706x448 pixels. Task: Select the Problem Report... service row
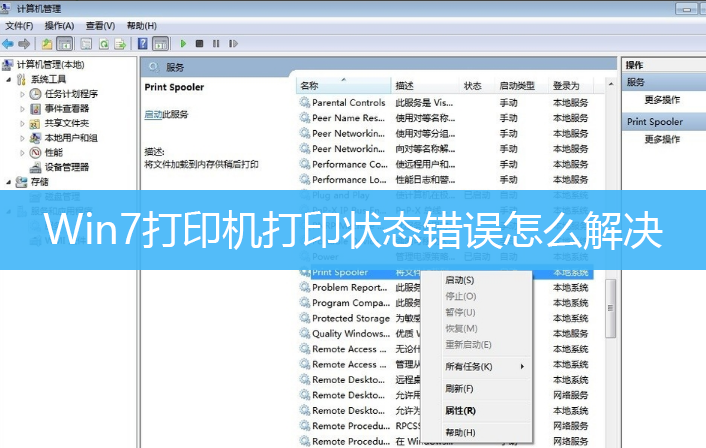pos(359,287)
